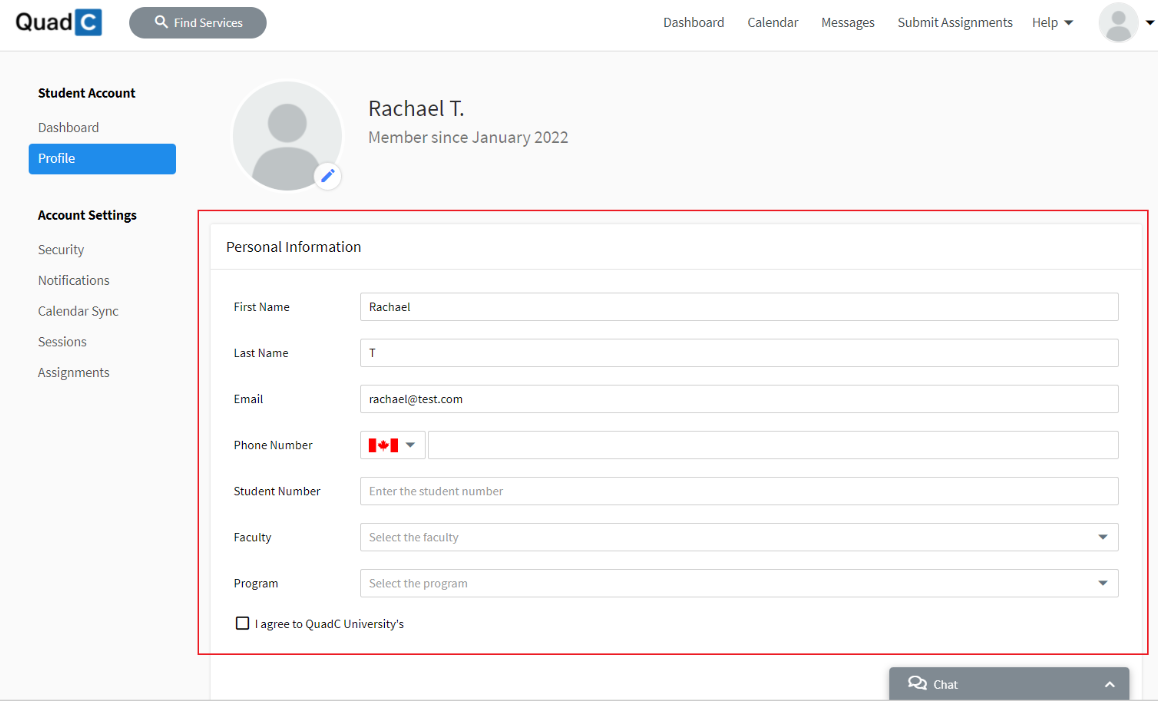Click the Student Number field

(739, 492)
